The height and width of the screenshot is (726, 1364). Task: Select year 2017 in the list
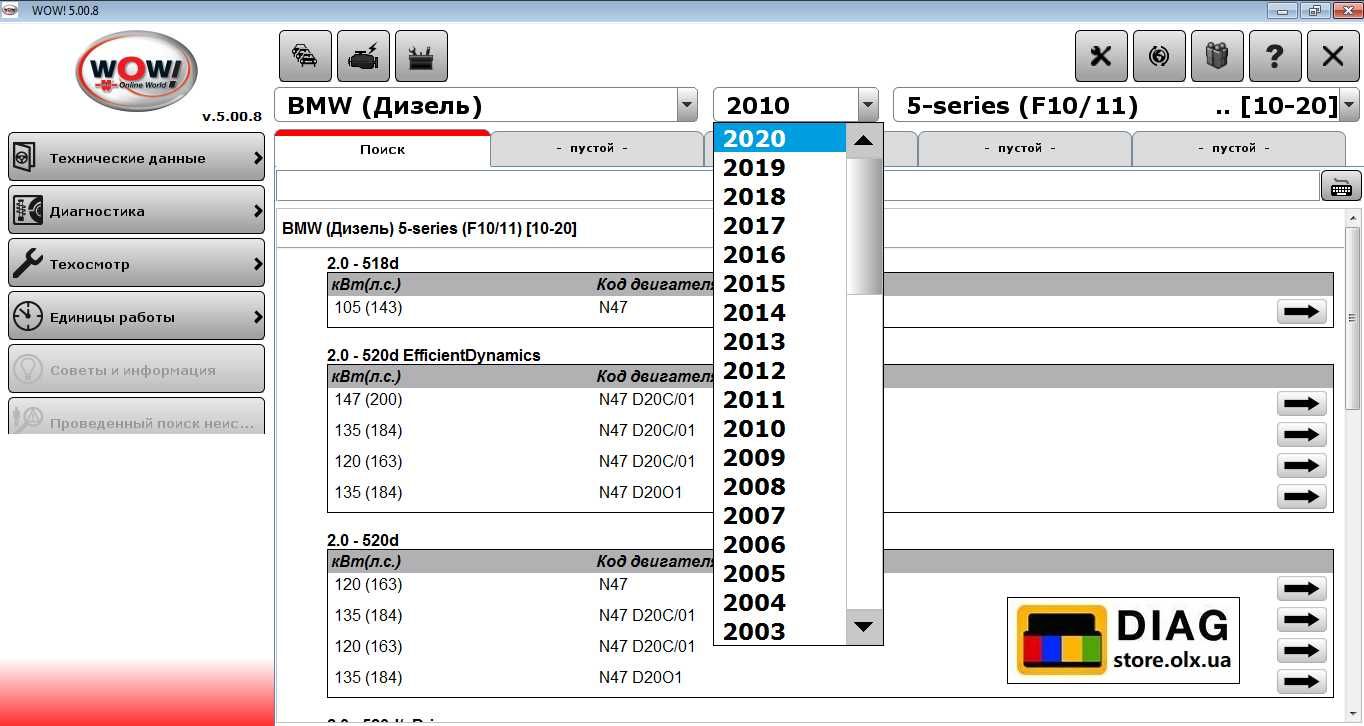point(780,225)
